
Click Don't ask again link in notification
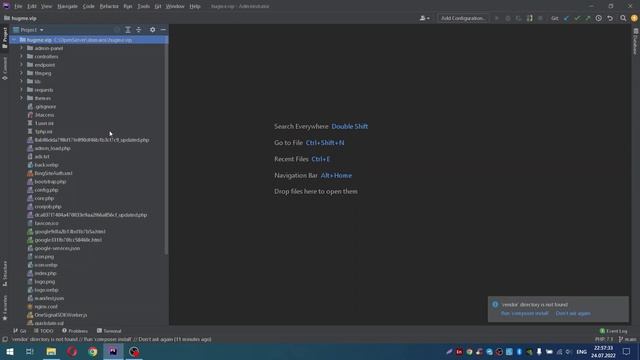(573, 313)
